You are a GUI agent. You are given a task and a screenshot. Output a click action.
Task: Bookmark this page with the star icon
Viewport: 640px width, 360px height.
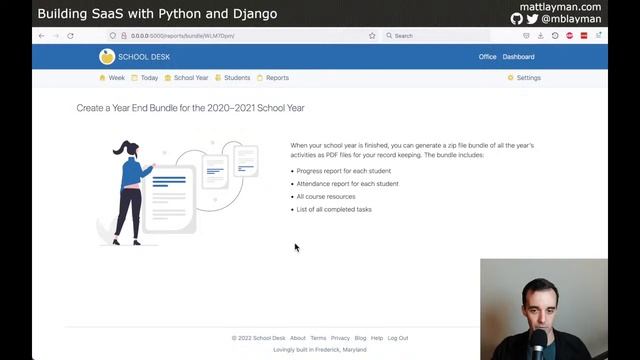coord(372,36)
